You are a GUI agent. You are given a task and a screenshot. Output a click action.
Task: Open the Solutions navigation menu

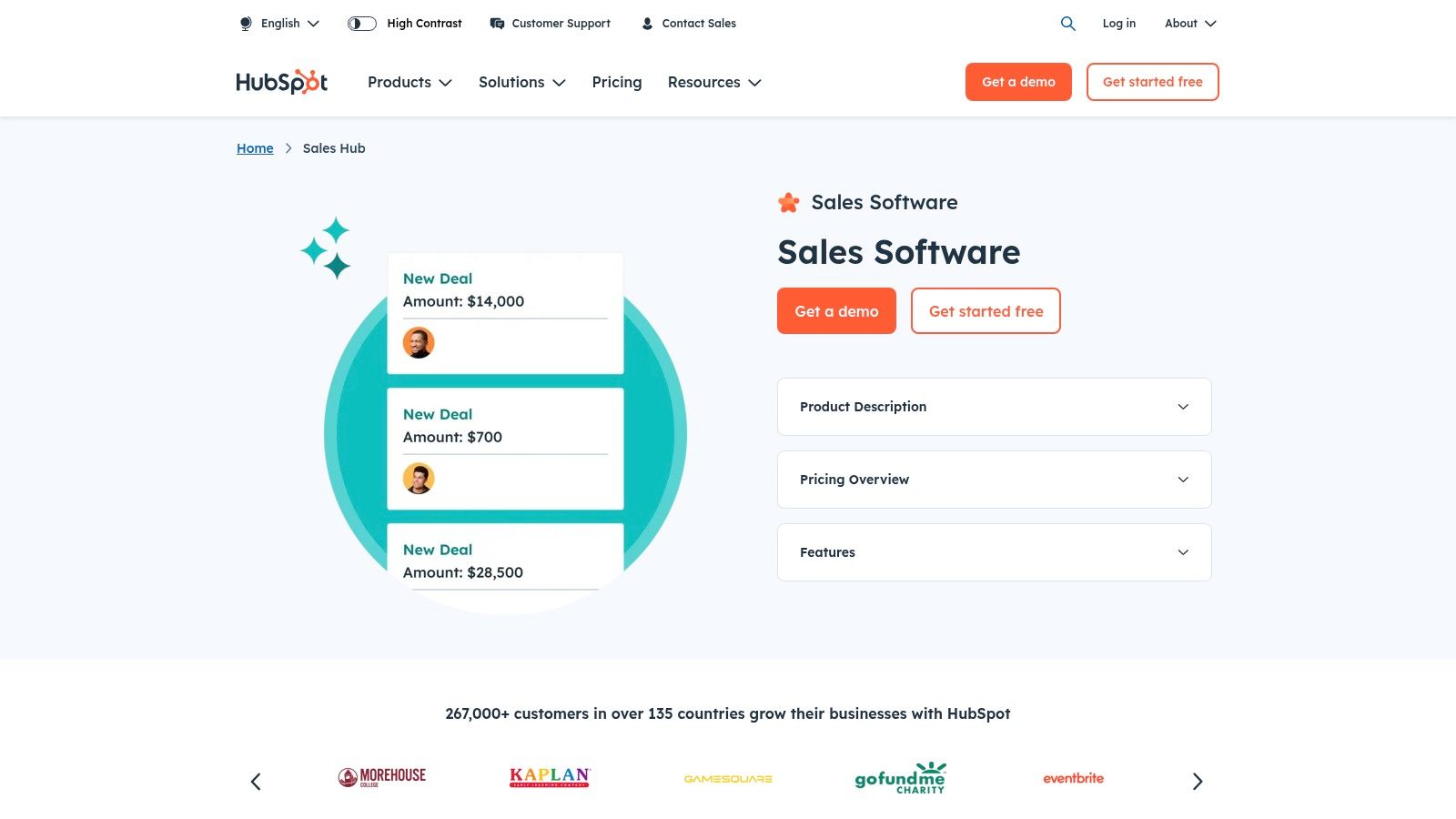coord(521,82)
